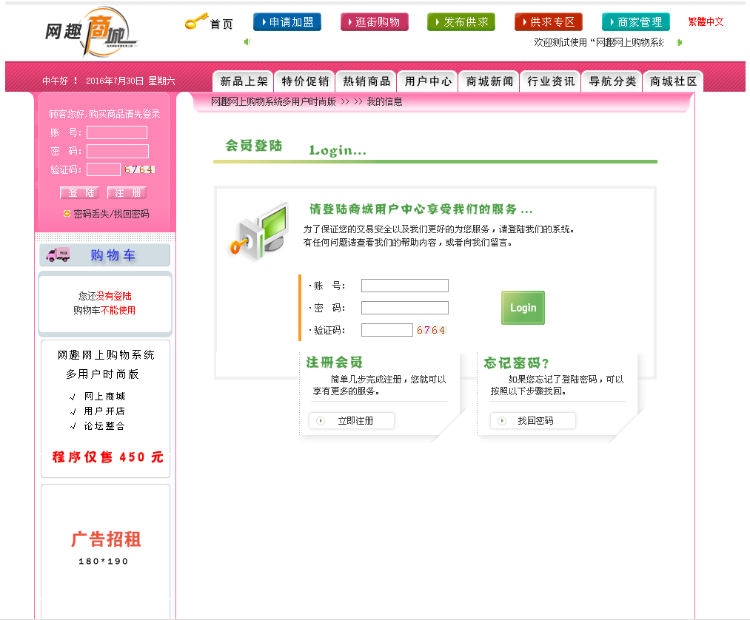The image size is (750, 620).
Task: Click the main form captcha image 6764
Action: pos(431,330)
